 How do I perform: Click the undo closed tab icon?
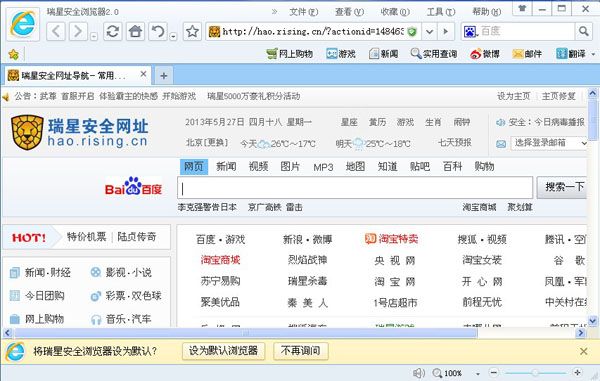[x=158, y=31]
